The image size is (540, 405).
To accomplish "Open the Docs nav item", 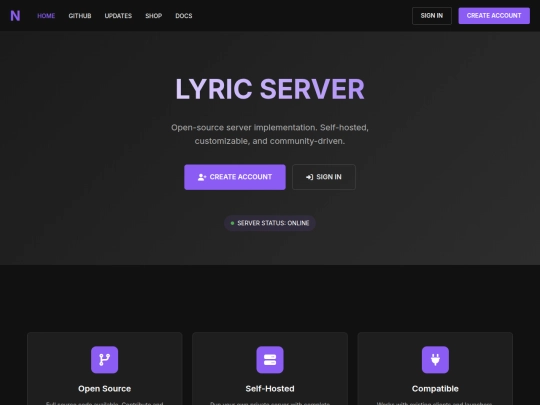I will coord(184,16).
